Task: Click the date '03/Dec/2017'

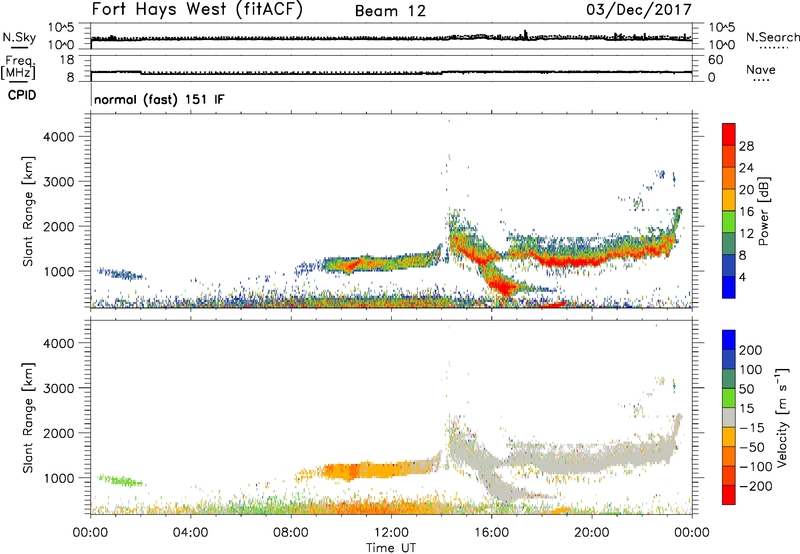Action: tap(639, 10)
